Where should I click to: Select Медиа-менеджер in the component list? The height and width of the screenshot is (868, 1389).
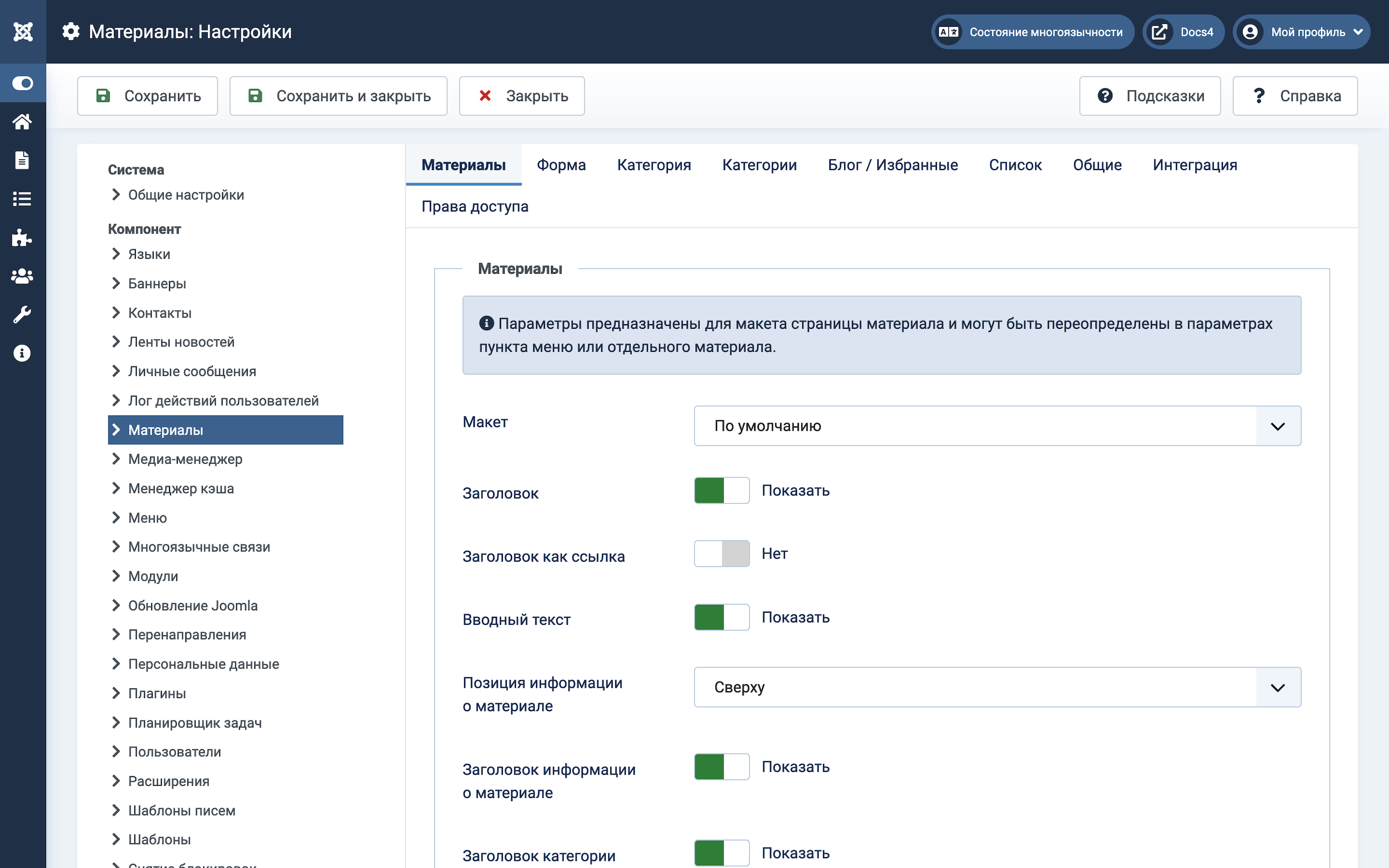[185, 459]
